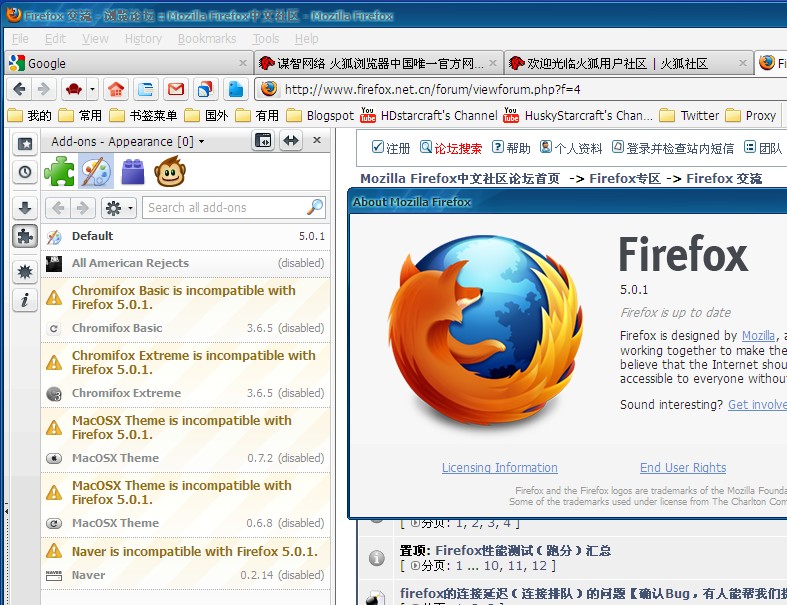787x605 pixels.
Task: Open the Twitter bookmarks folder
Action: tap(689, 115)
